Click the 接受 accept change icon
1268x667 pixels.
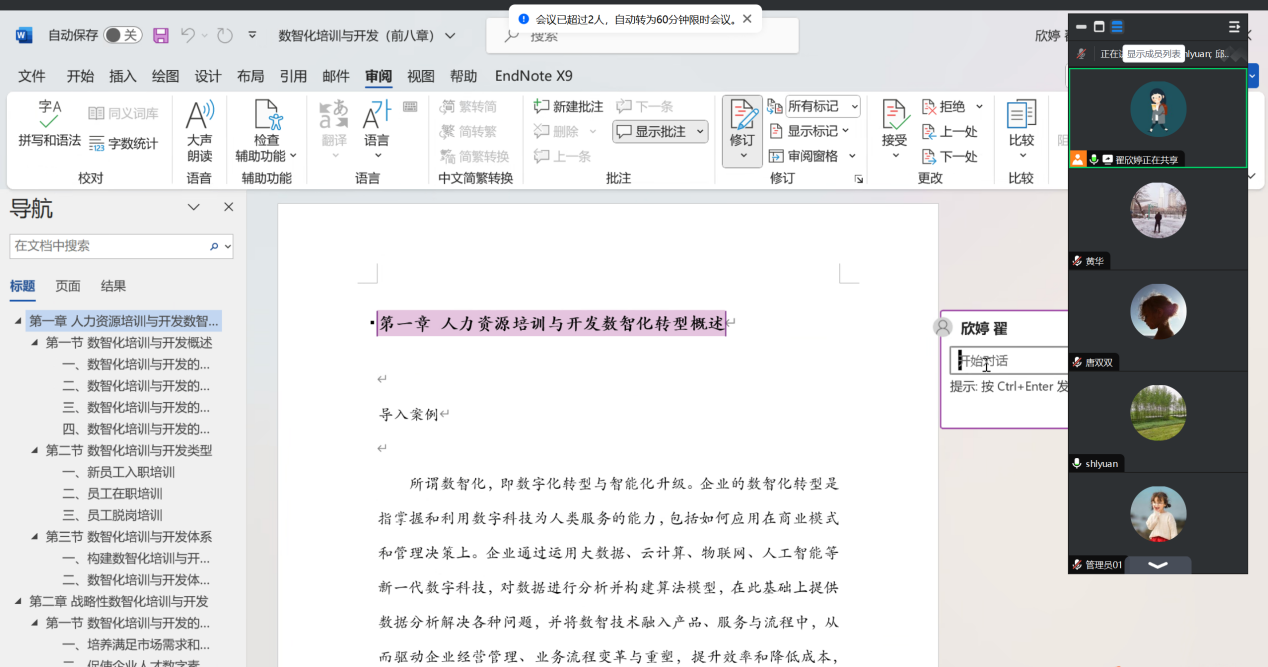click(894, 128)
